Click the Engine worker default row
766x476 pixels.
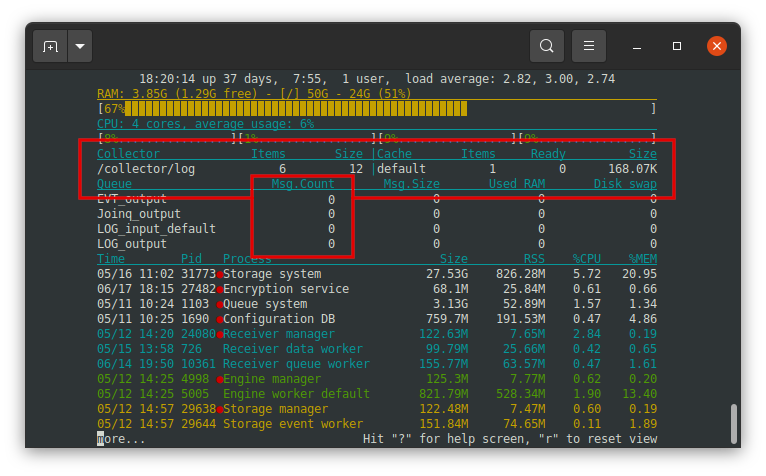coord(377,394)
